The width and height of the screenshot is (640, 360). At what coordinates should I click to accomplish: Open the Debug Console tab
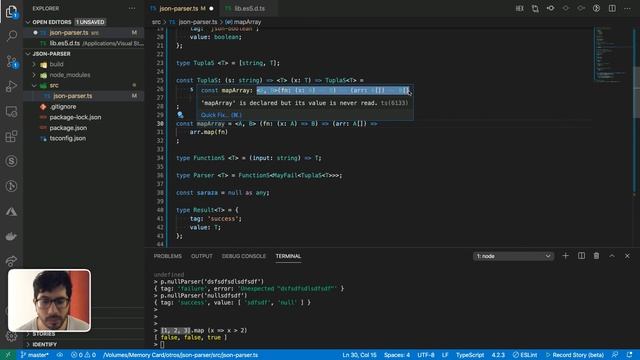coord(244,256)
